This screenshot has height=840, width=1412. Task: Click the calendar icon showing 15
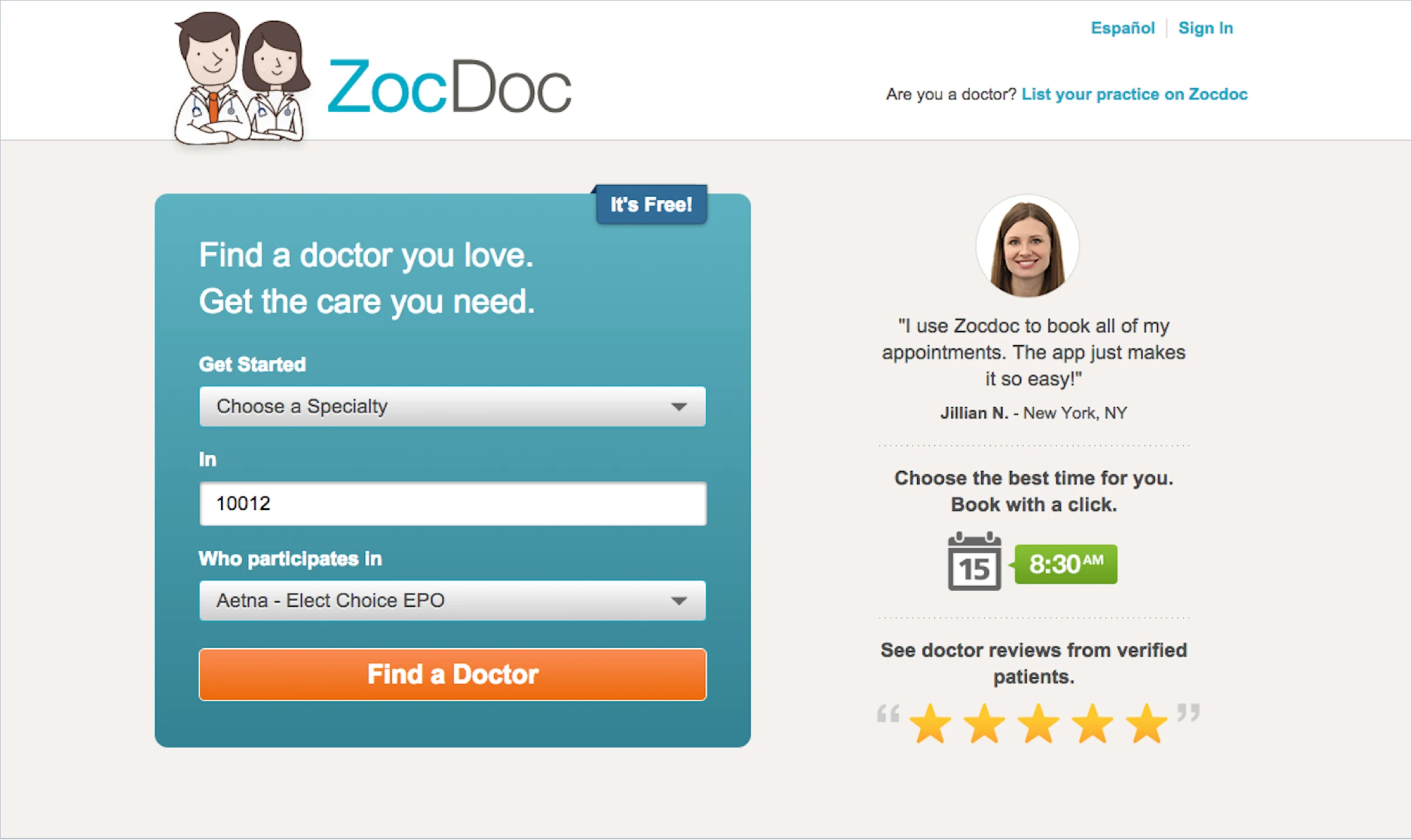[x=974, y=561]
